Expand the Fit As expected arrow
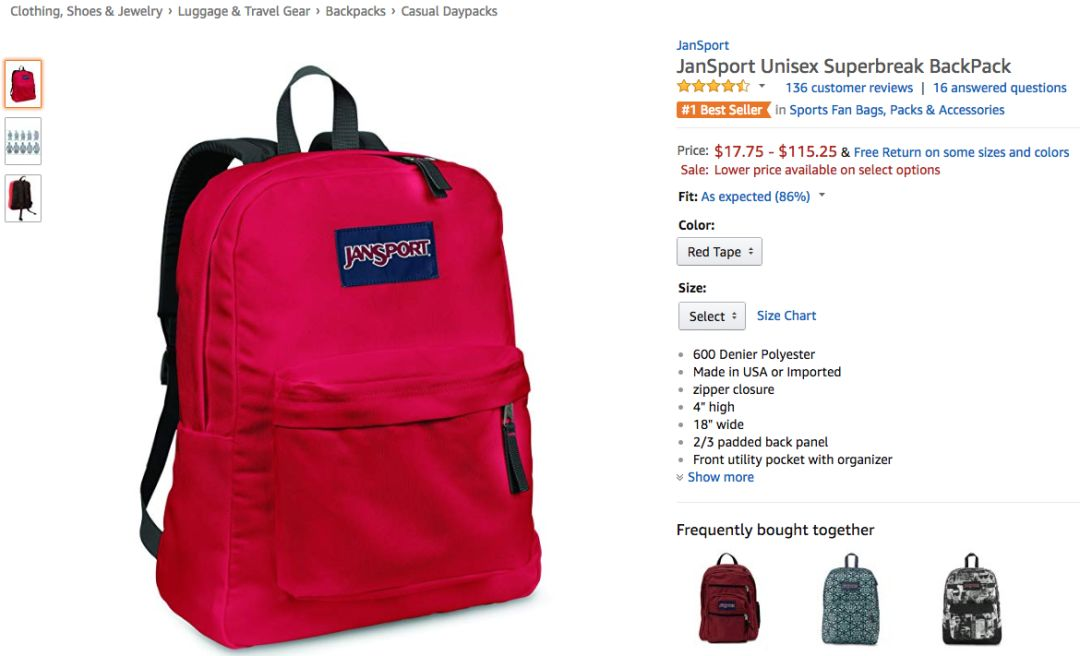The image size is (1080, 656). (822, 196)
